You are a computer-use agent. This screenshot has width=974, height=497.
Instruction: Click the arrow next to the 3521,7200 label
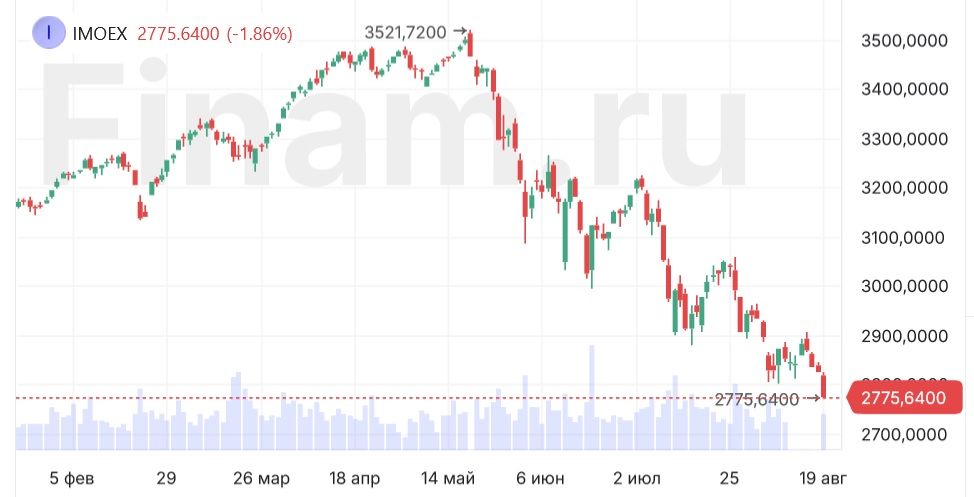[x=460, y=32]
